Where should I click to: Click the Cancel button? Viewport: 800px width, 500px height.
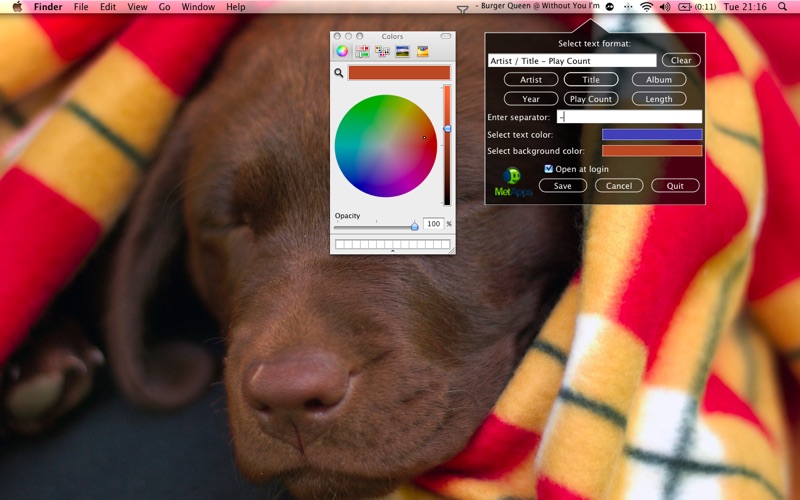[x=619, y=186]
